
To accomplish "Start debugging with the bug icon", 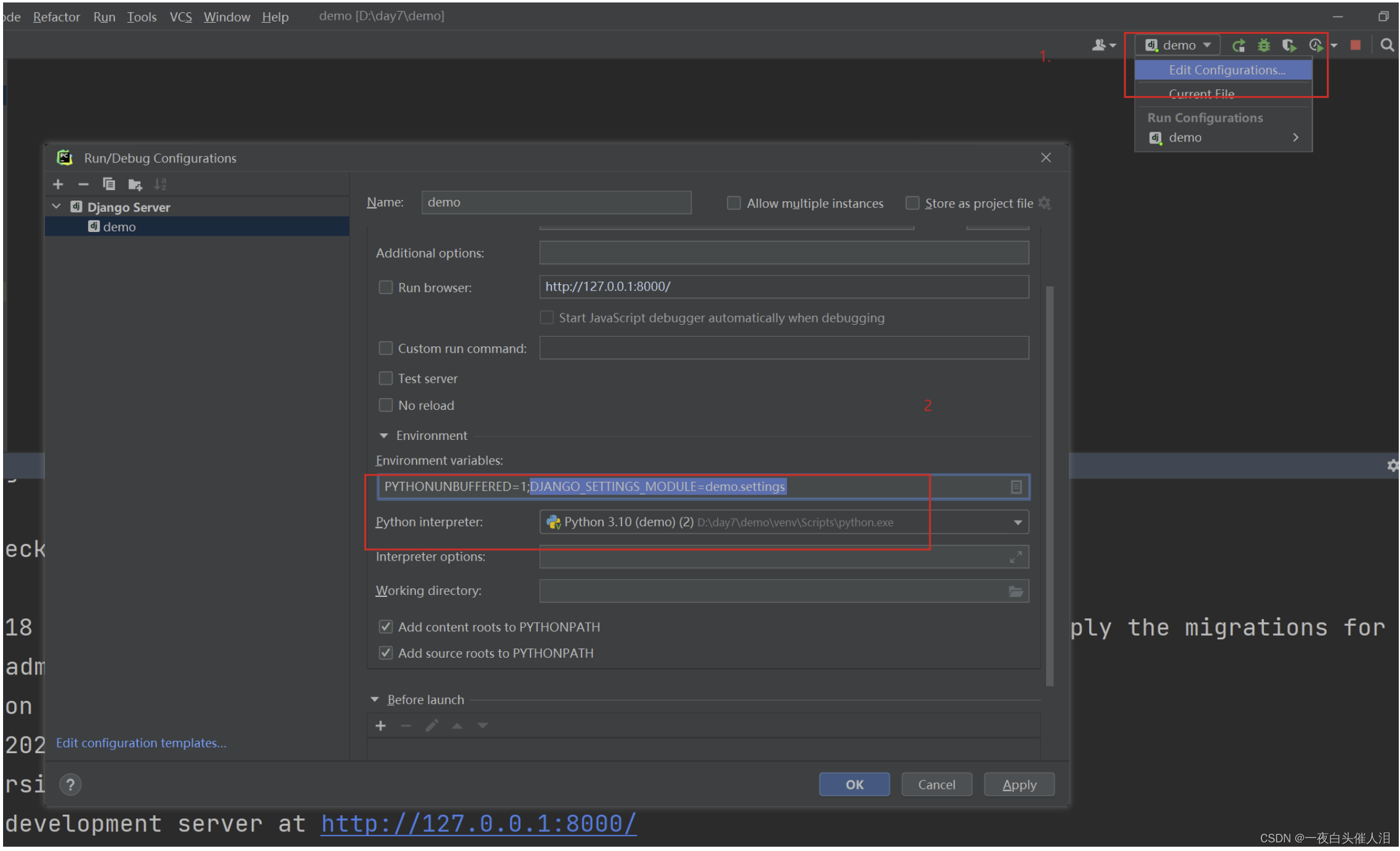I will [1263, 45].
